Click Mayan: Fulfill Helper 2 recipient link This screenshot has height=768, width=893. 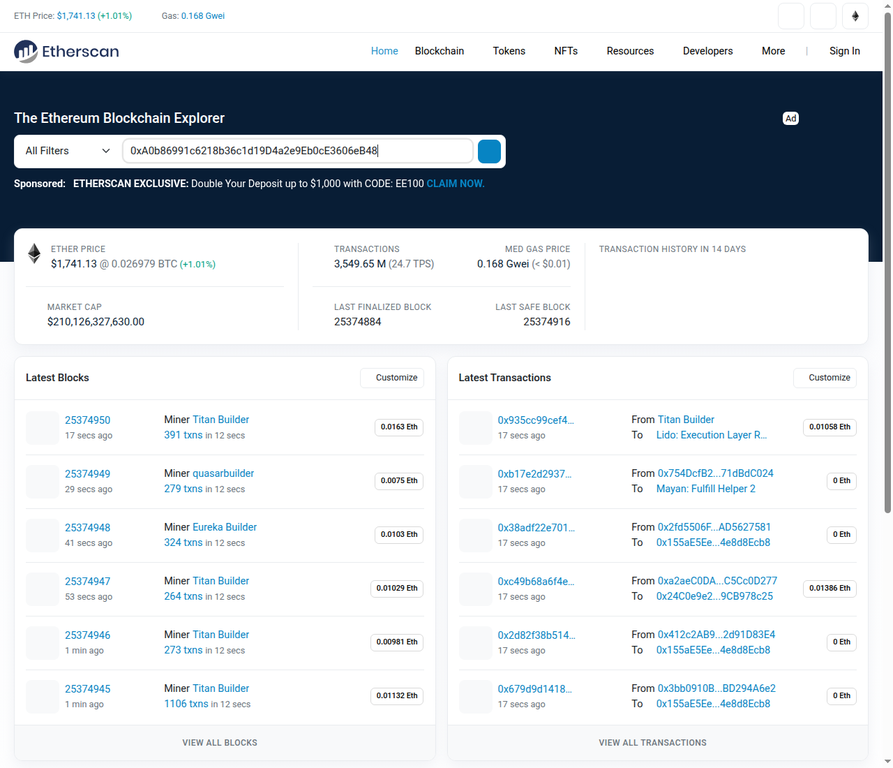point(706,488)
